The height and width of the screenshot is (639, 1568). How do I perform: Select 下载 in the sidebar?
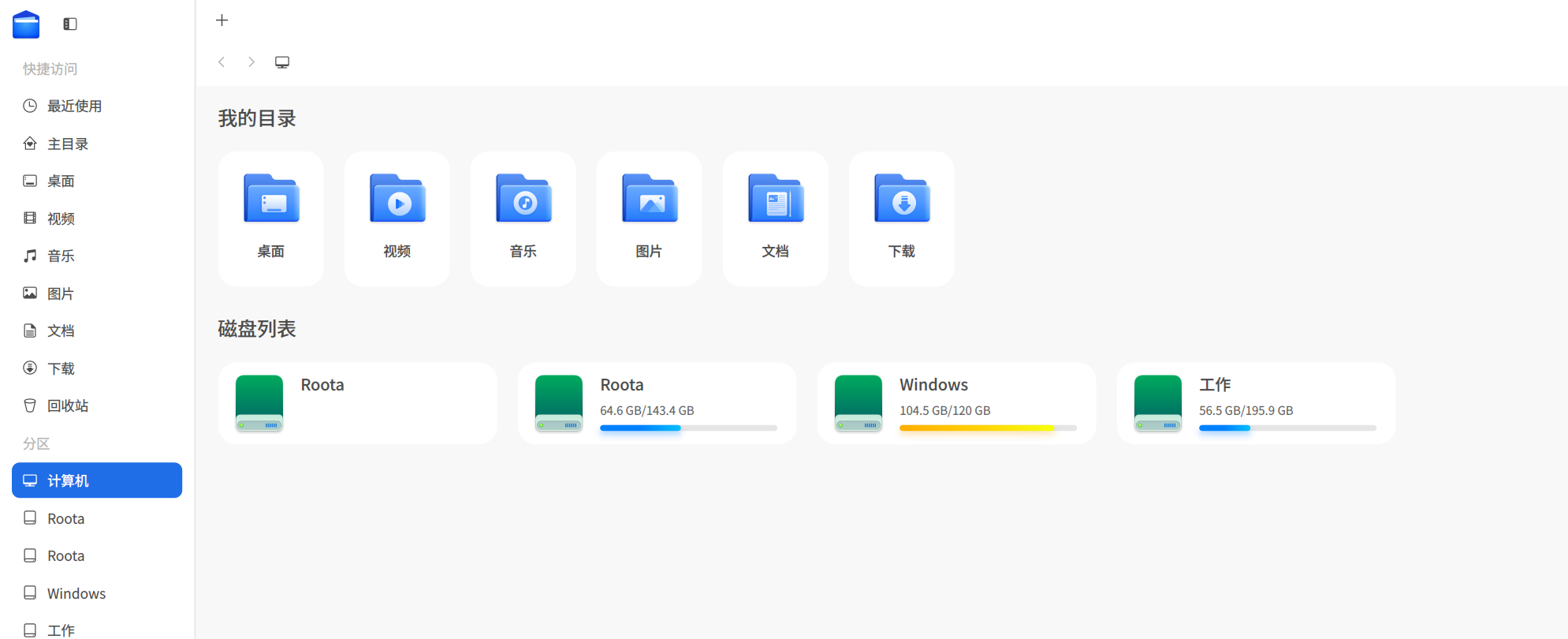[x=97, y=368]
